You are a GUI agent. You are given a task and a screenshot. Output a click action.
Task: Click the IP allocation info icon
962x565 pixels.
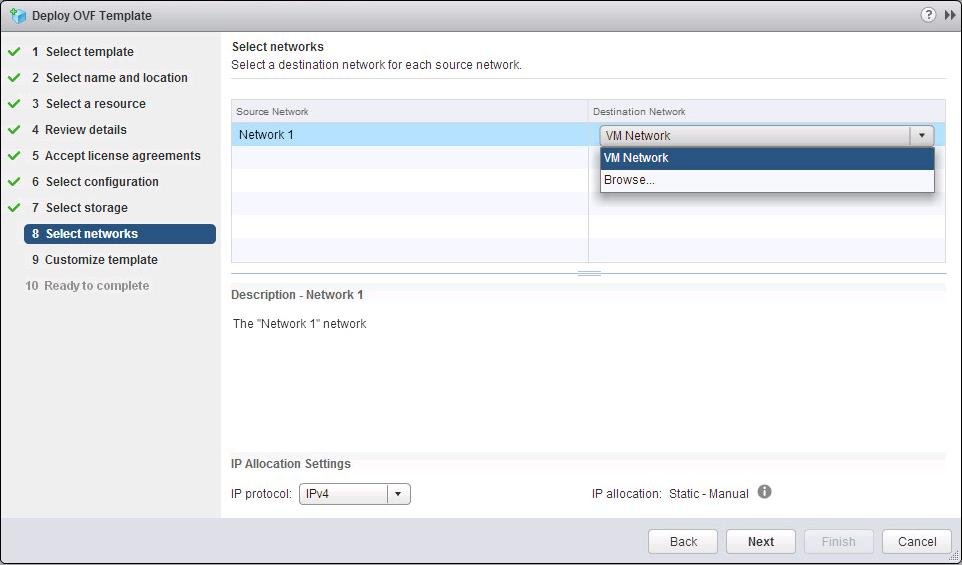[x=764, y=492]
